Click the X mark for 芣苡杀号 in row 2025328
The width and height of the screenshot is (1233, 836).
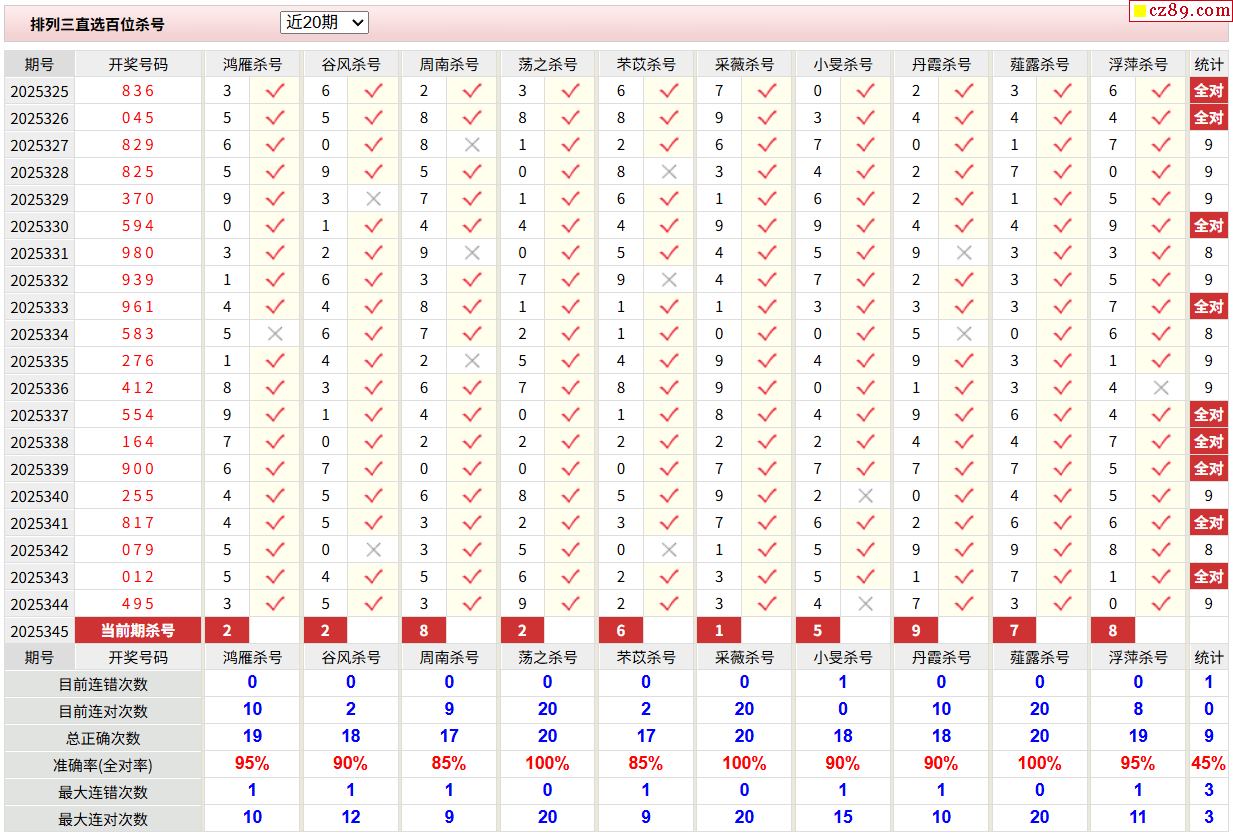[x=669, y=172]
